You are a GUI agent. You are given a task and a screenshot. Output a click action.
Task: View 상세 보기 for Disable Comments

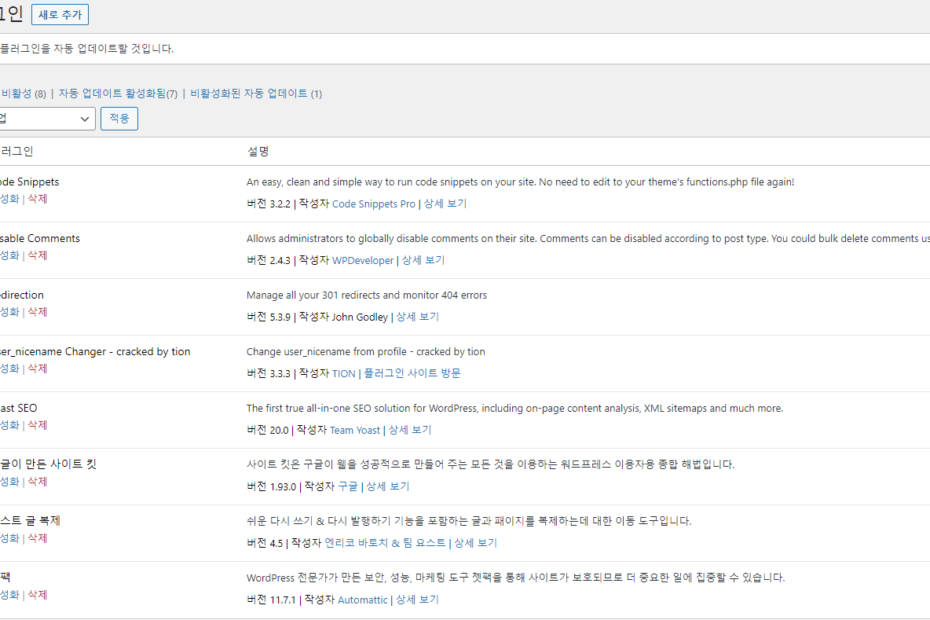pos(423,260)
